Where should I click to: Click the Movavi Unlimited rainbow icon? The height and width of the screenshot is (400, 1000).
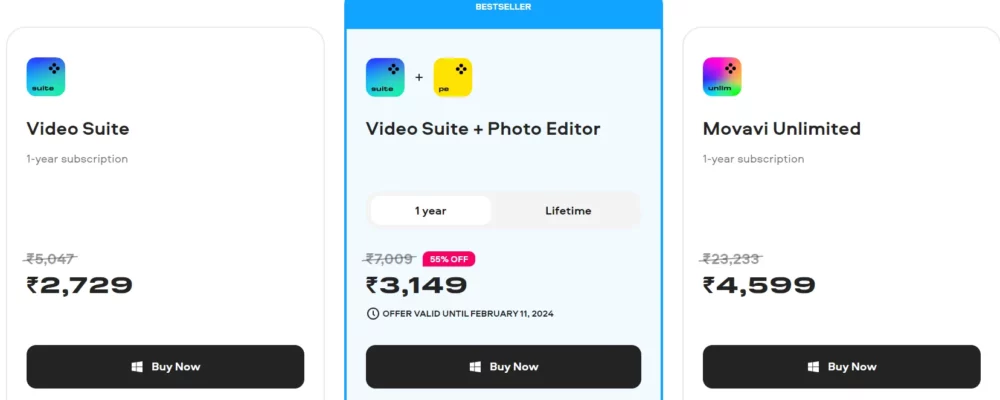(722, 77)
